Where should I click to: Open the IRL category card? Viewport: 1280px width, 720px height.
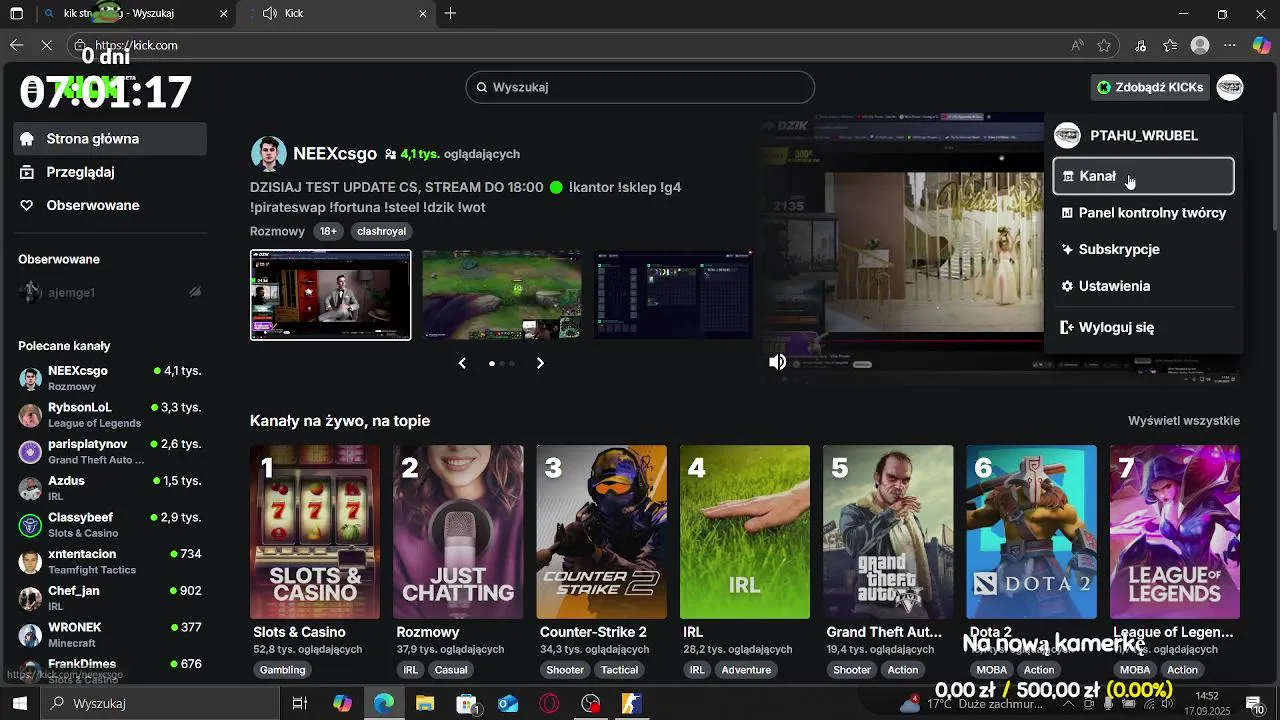tap(745, 532)
